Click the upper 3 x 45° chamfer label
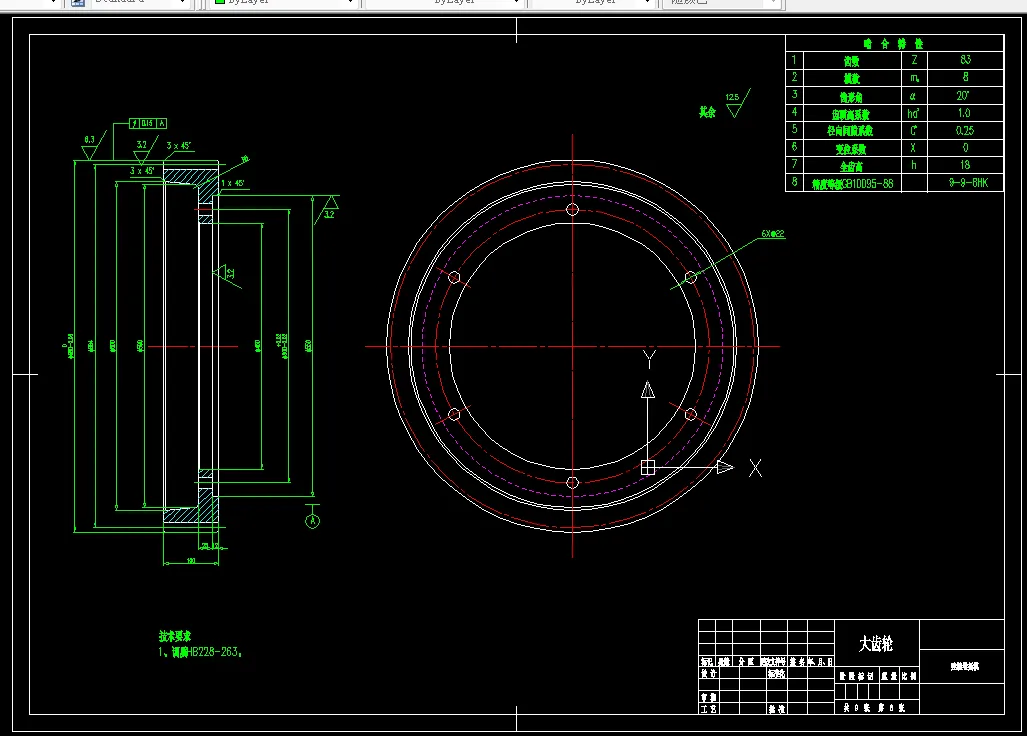 click(179, 145)
